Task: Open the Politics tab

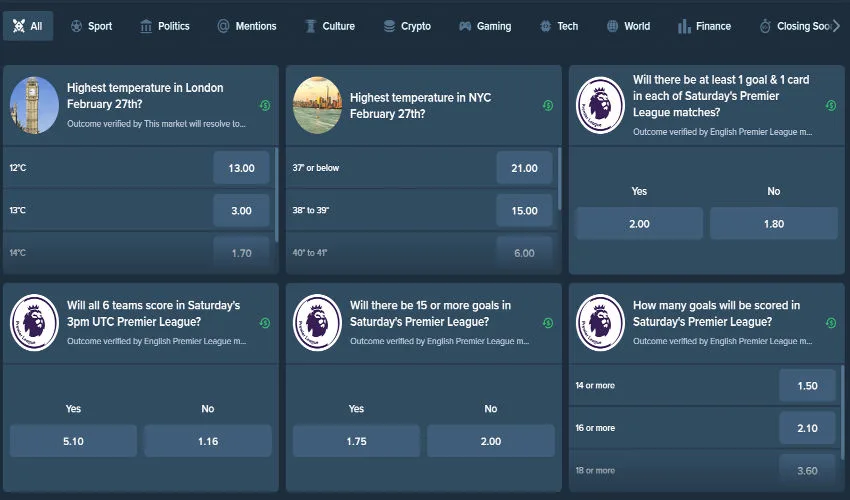Action: (x=164, y=26)
